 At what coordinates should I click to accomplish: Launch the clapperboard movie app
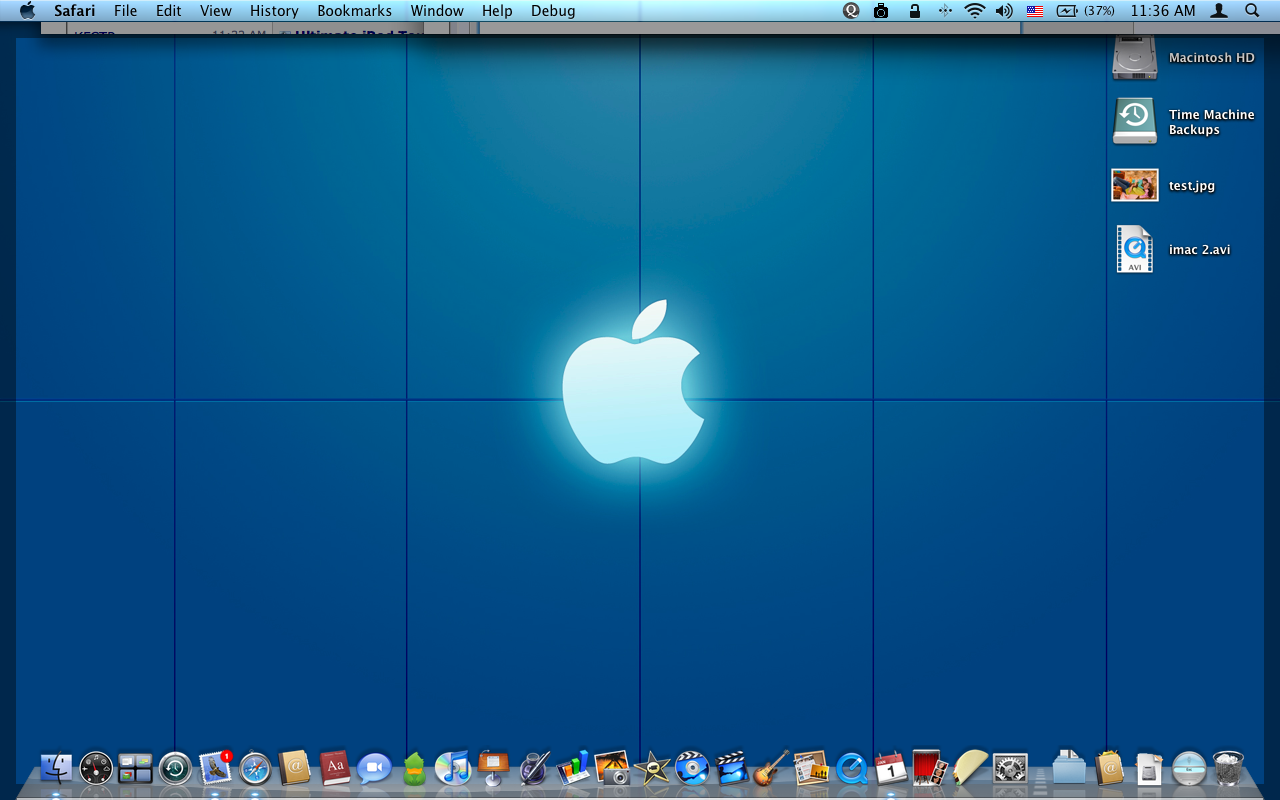click(x=732, y=768)
